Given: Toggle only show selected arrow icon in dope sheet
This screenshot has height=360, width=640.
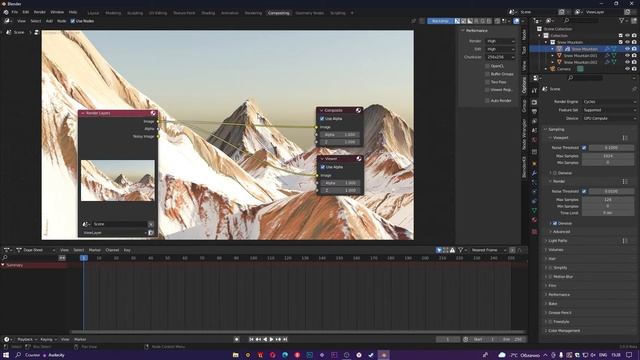Looking at the screenshot, I should click(439, 250).
